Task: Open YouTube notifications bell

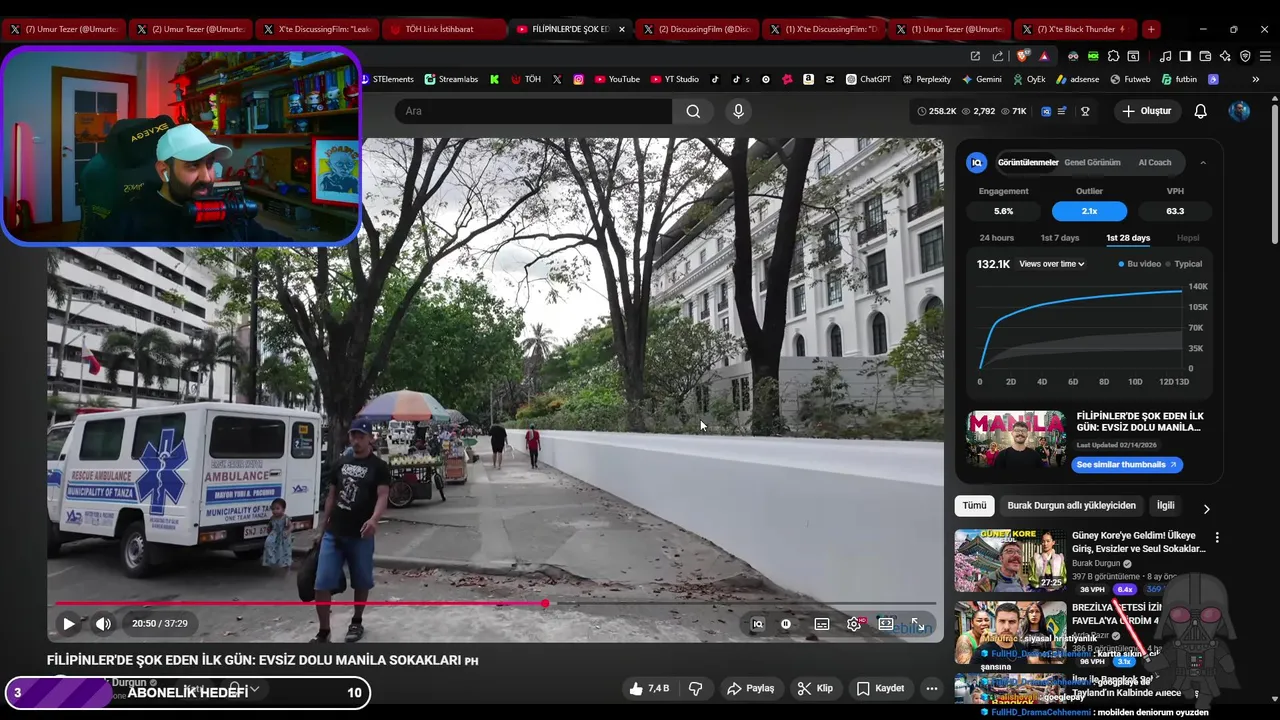Action: pyautogui.click(x=1201, y=111)
